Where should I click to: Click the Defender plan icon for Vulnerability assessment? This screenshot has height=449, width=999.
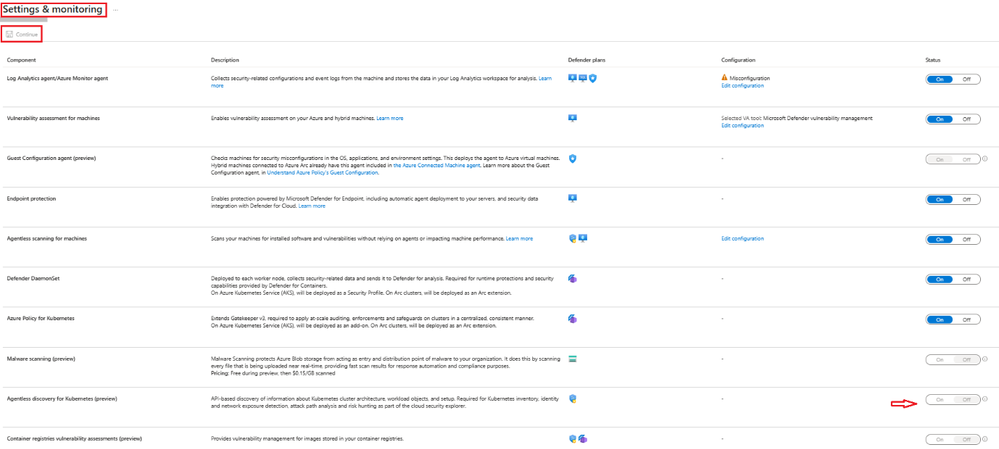pos(572,118)
